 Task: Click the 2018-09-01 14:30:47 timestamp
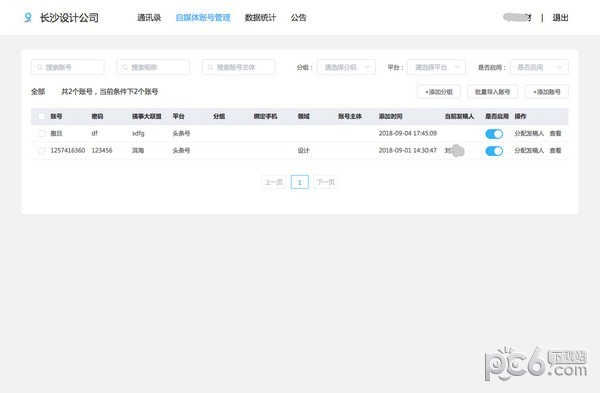[x=408, y=150]
